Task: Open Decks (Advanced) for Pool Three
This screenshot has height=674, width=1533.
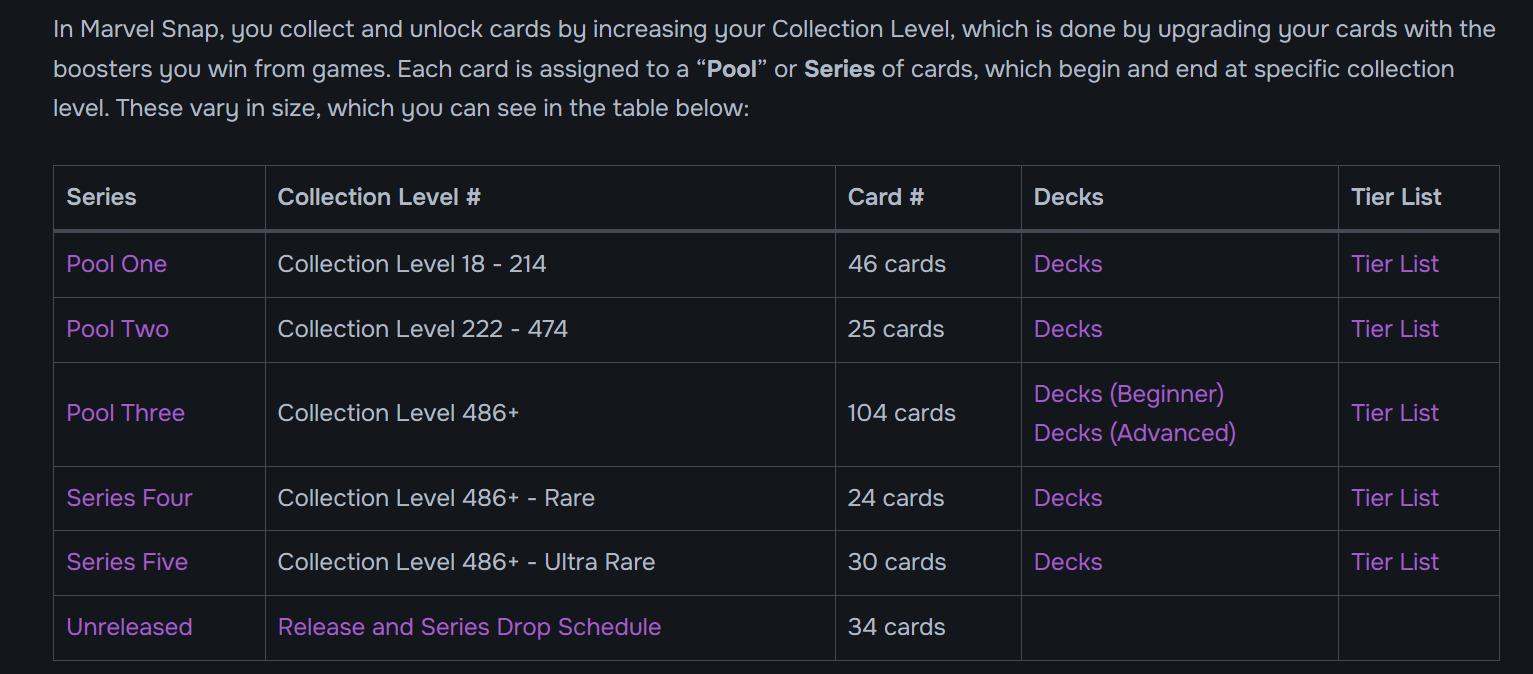Action: click(x=1135, y=433)
